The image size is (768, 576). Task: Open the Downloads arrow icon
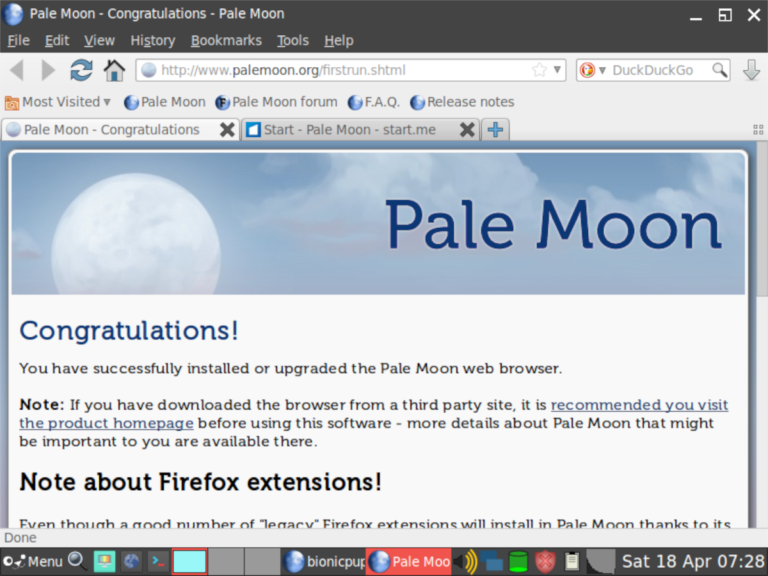coord(751,70)
